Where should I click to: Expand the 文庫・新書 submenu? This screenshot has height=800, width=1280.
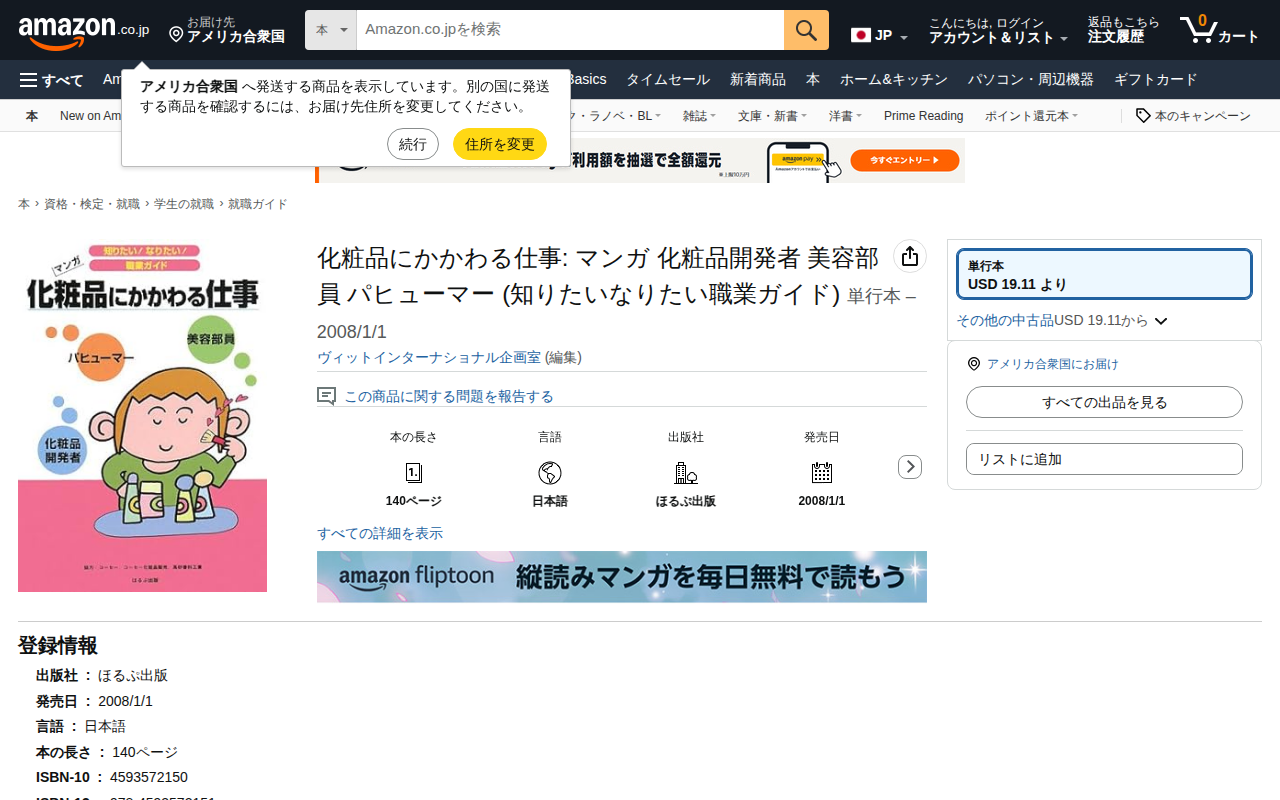pos(772,116)
